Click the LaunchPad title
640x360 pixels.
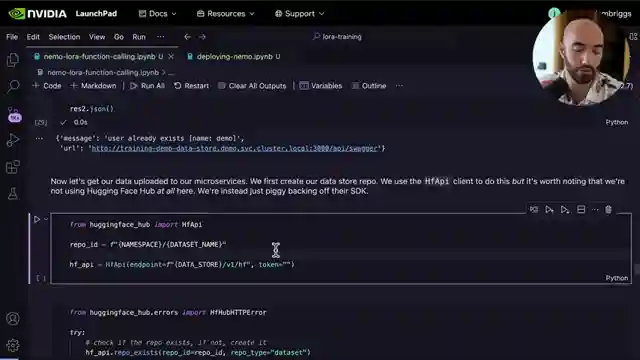pos(96,13)
